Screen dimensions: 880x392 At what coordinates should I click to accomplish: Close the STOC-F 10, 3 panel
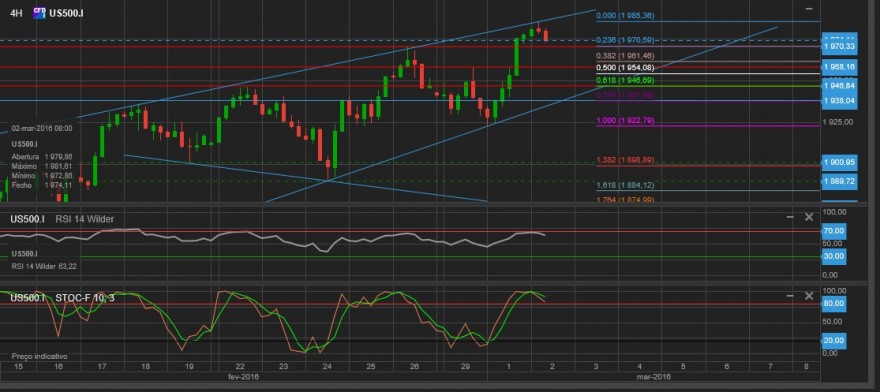point(809,295)
